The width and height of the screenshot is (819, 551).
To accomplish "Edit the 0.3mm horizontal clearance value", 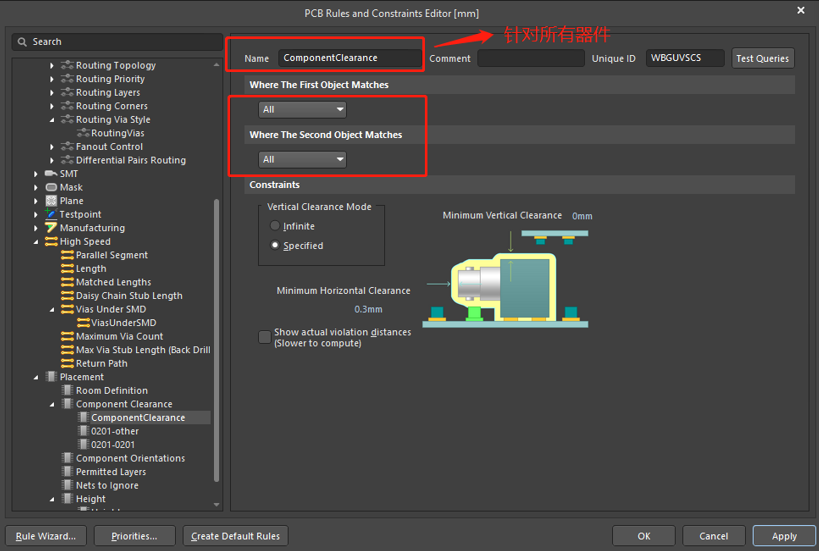I will (368, 309).
